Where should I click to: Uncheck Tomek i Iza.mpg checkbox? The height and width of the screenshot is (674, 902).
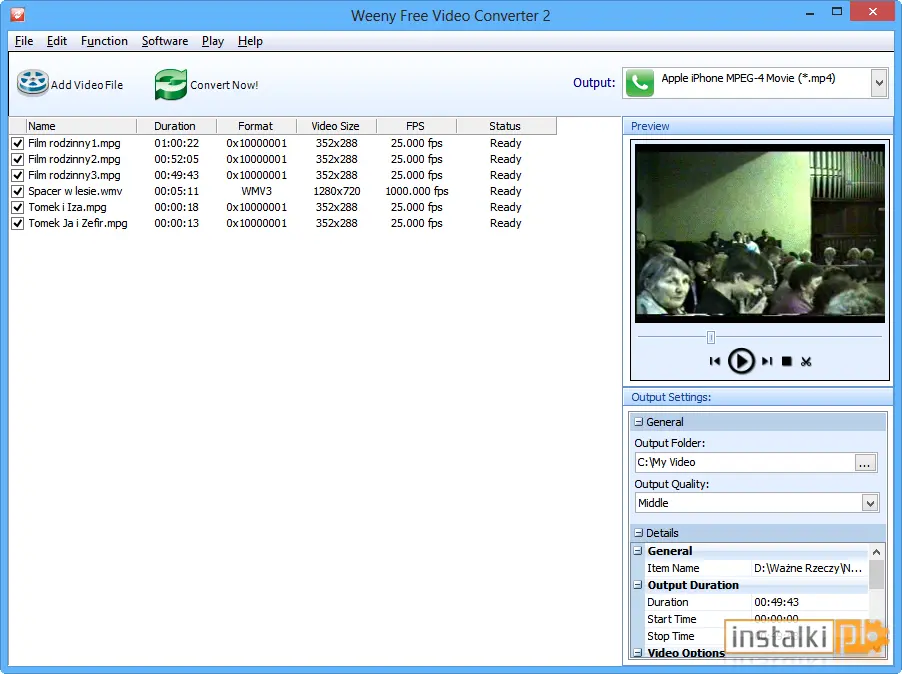click(18, 208)
